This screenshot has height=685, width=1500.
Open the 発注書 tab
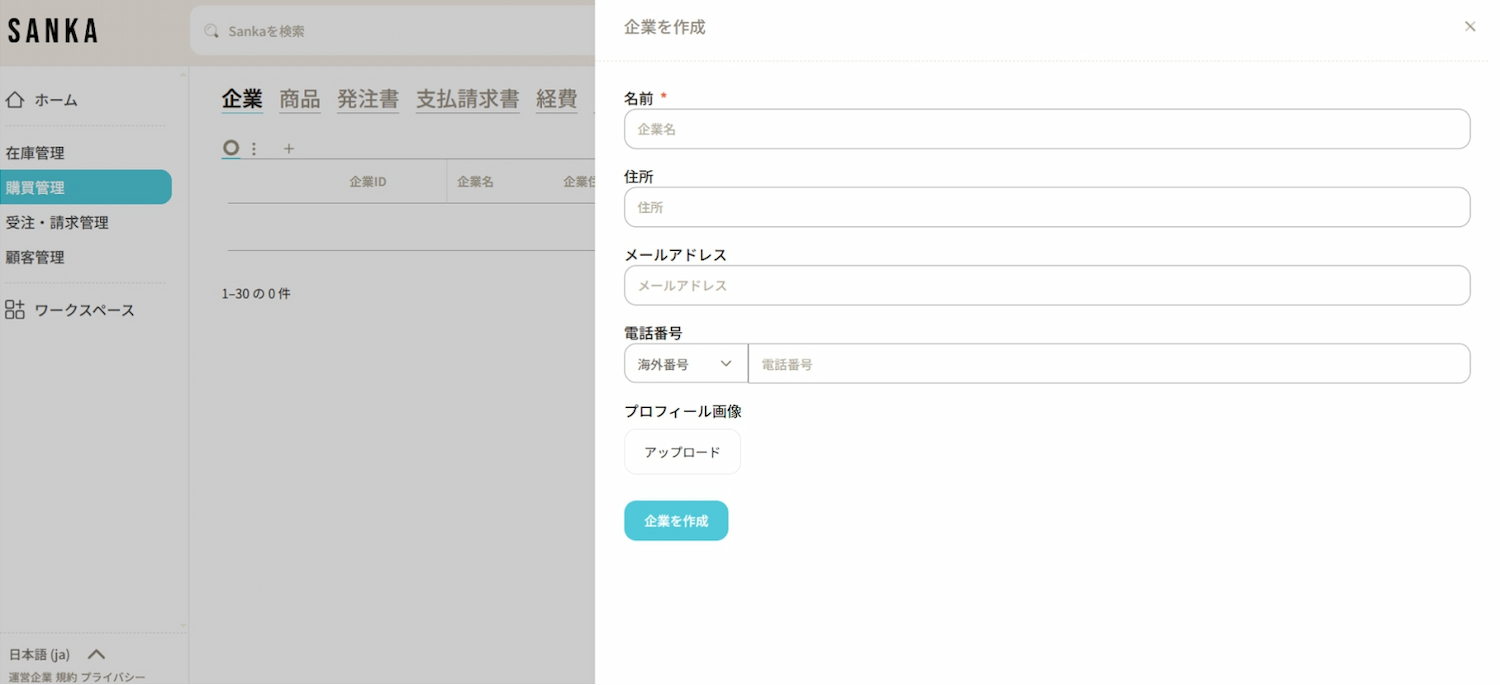point(368,99)
